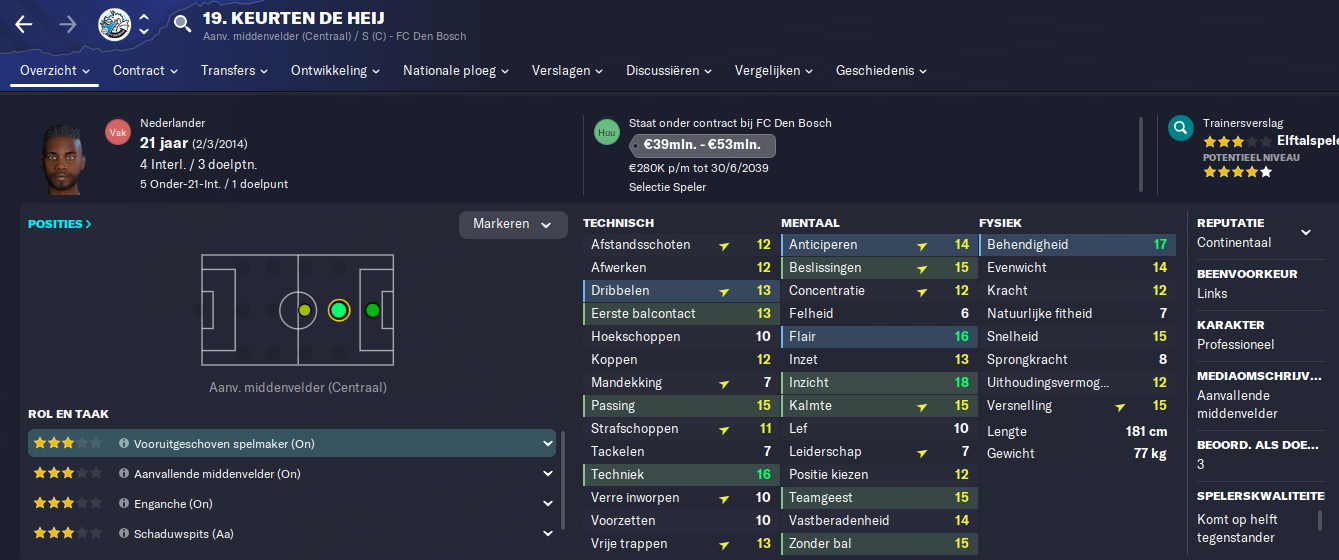Viewport: 1339px width, 560px height.
Task: Open the Transfers menu tab
Action: click(x=234, y=71)
